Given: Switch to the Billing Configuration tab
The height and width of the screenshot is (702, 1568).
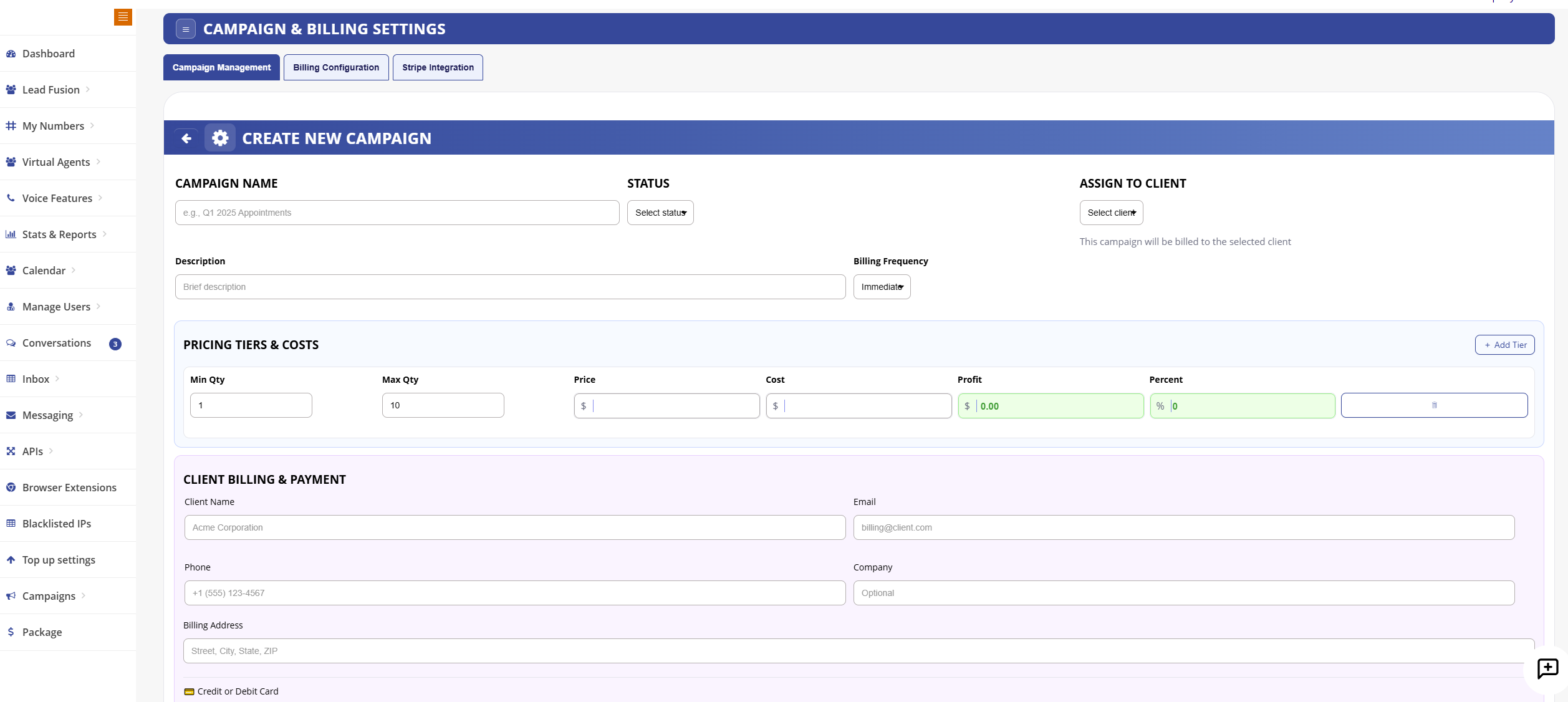Looking at the screenshot, I should (336, 67).
